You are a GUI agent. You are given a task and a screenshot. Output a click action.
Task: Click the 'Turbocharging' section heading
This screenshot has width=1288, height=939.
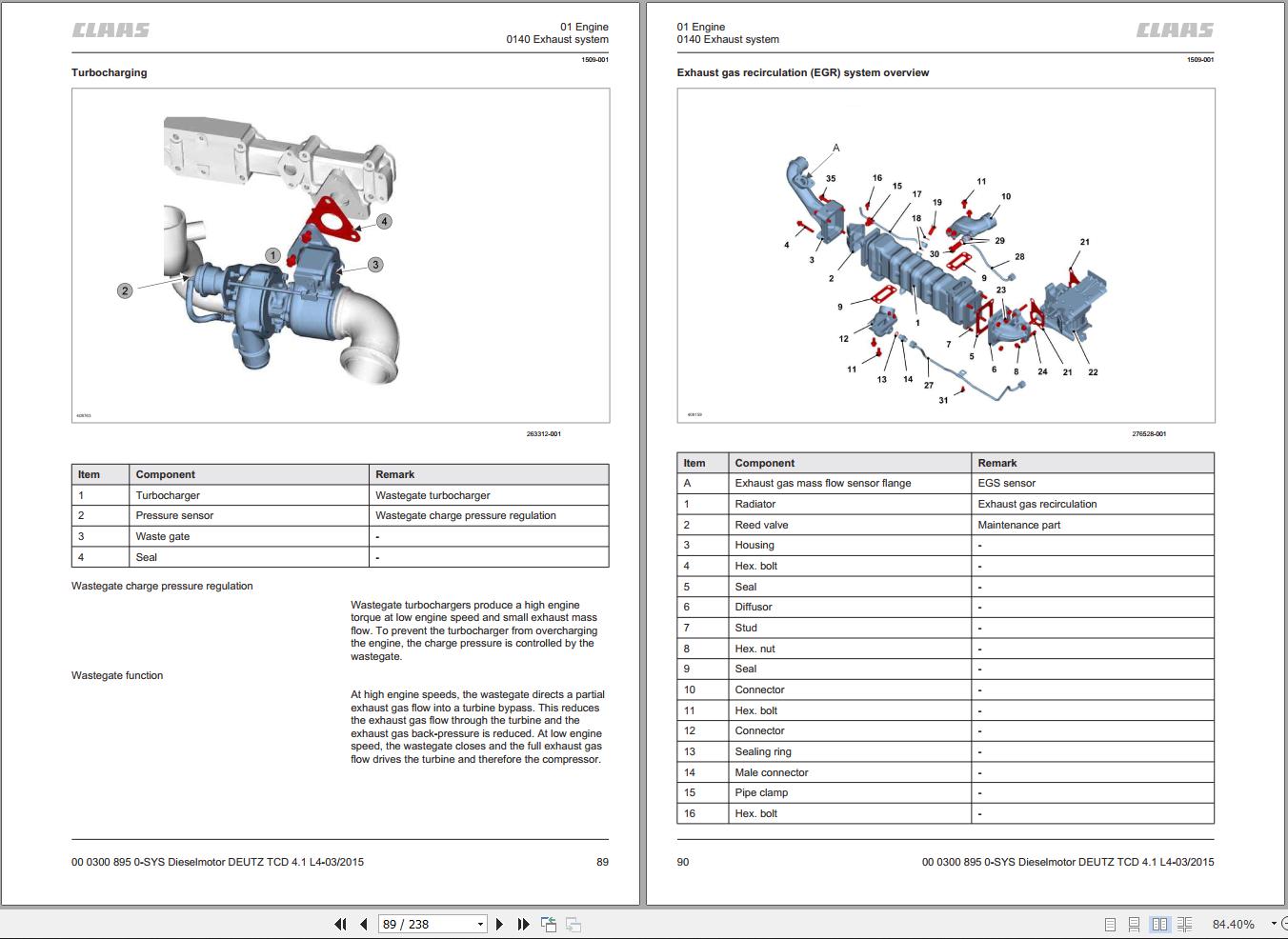pos(110,72)
